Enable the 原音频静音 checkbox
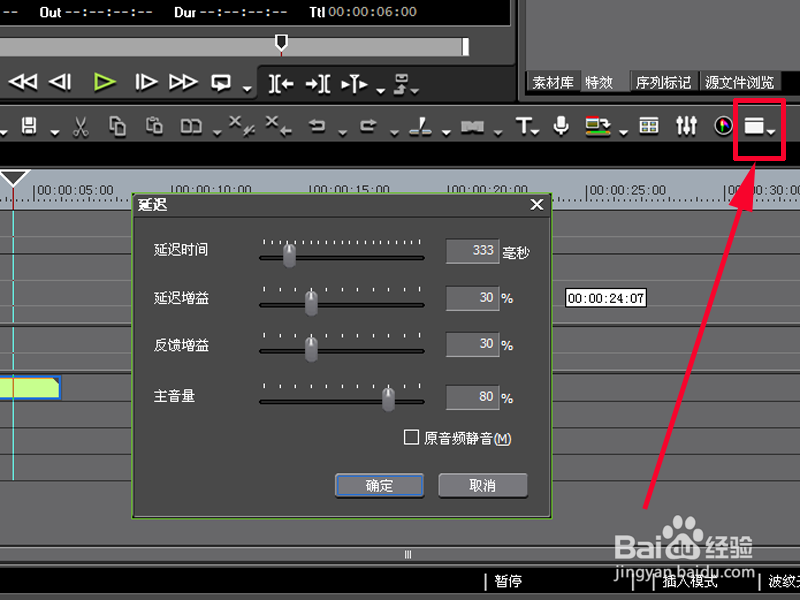The height and width of the screenshot is (600, 800). click(411, 438)
